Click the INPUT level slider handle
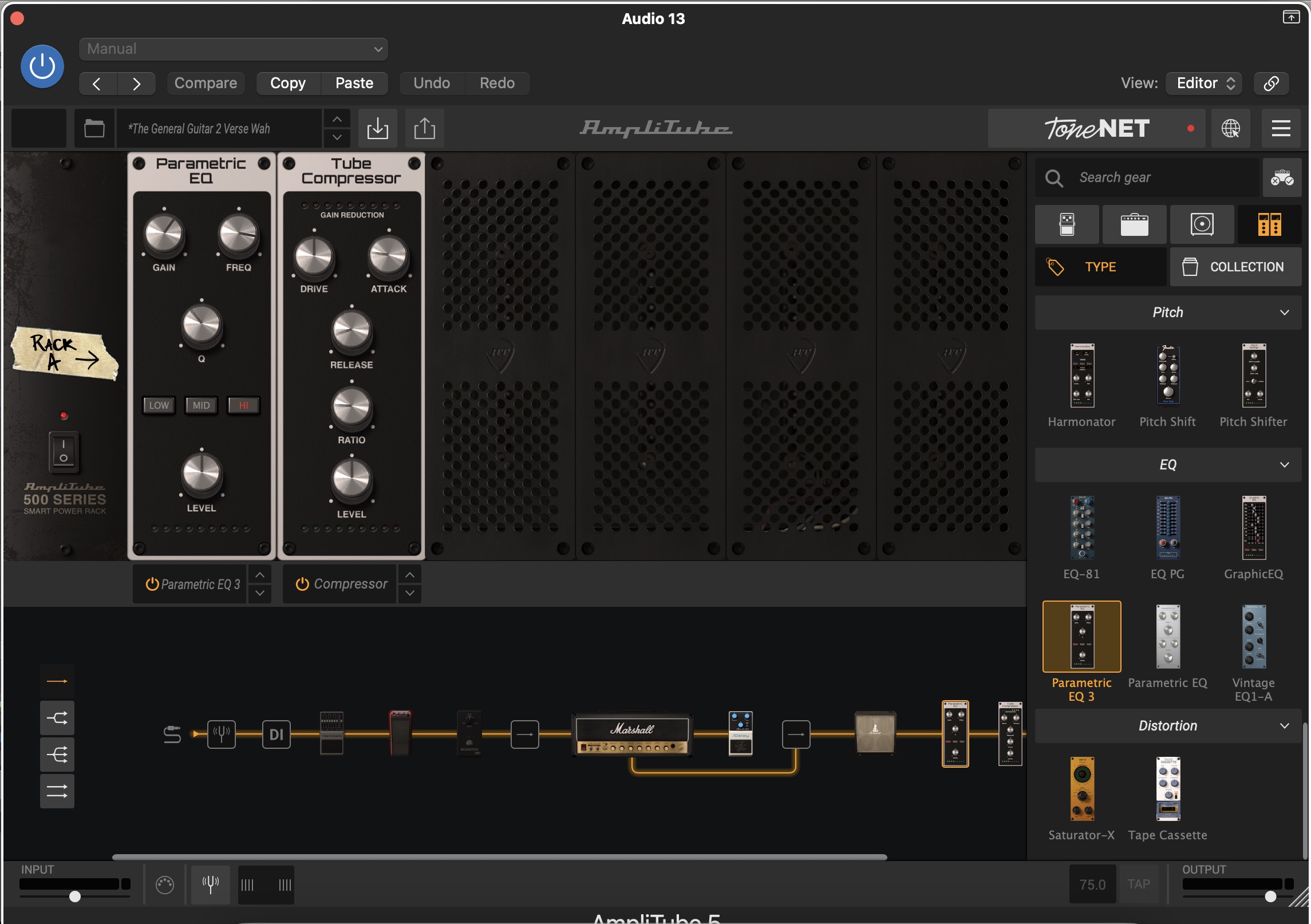 [x=75, y=897]
